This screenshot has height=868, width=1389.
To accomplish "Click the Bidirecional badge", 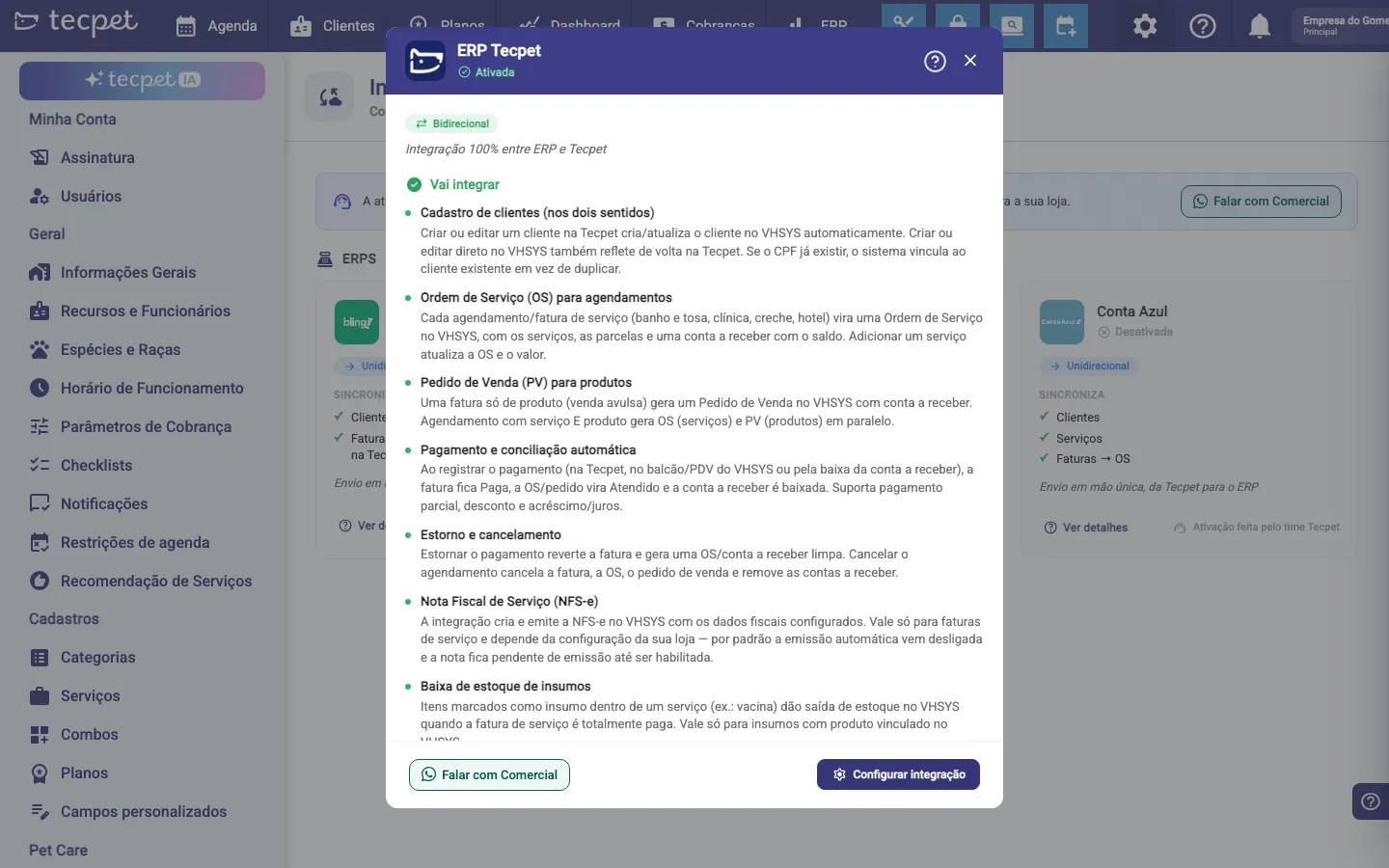I will click(x=451, y=123).
